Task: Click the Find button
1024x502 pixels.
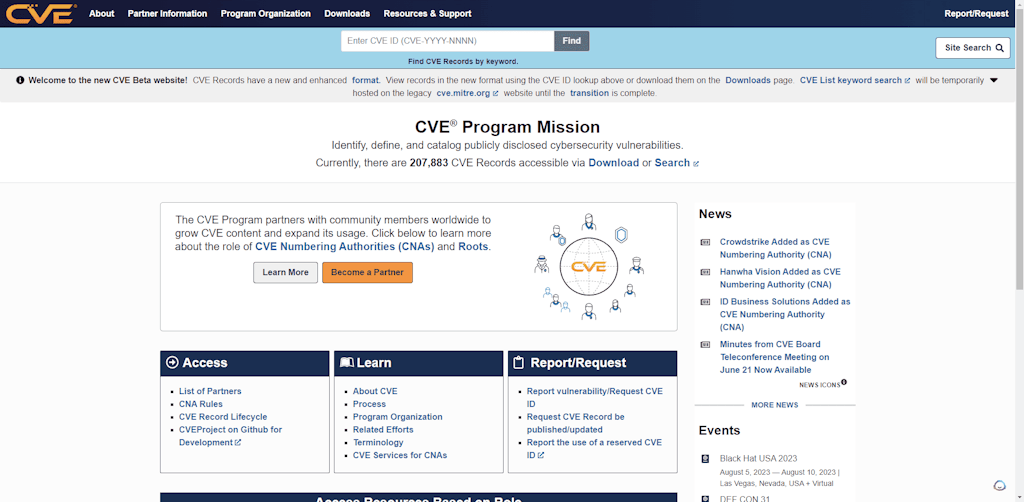Action: (571, 41)
